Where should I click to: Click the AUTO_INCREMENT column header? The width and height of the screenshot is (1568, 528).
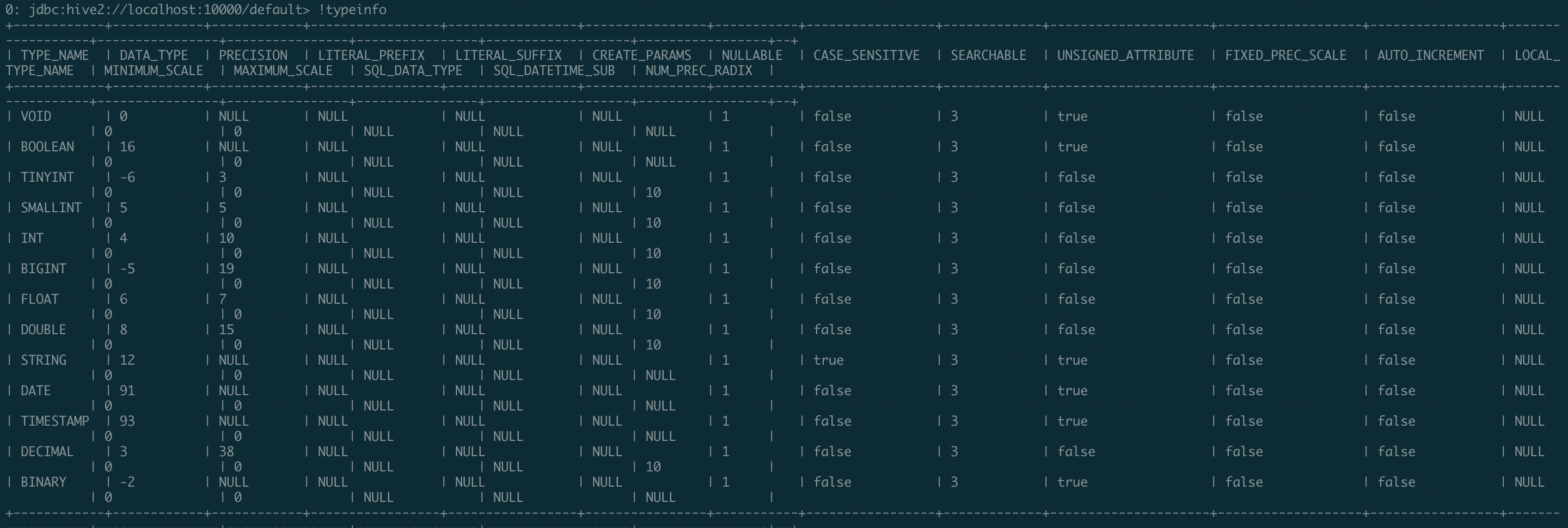click(1430, 56)
